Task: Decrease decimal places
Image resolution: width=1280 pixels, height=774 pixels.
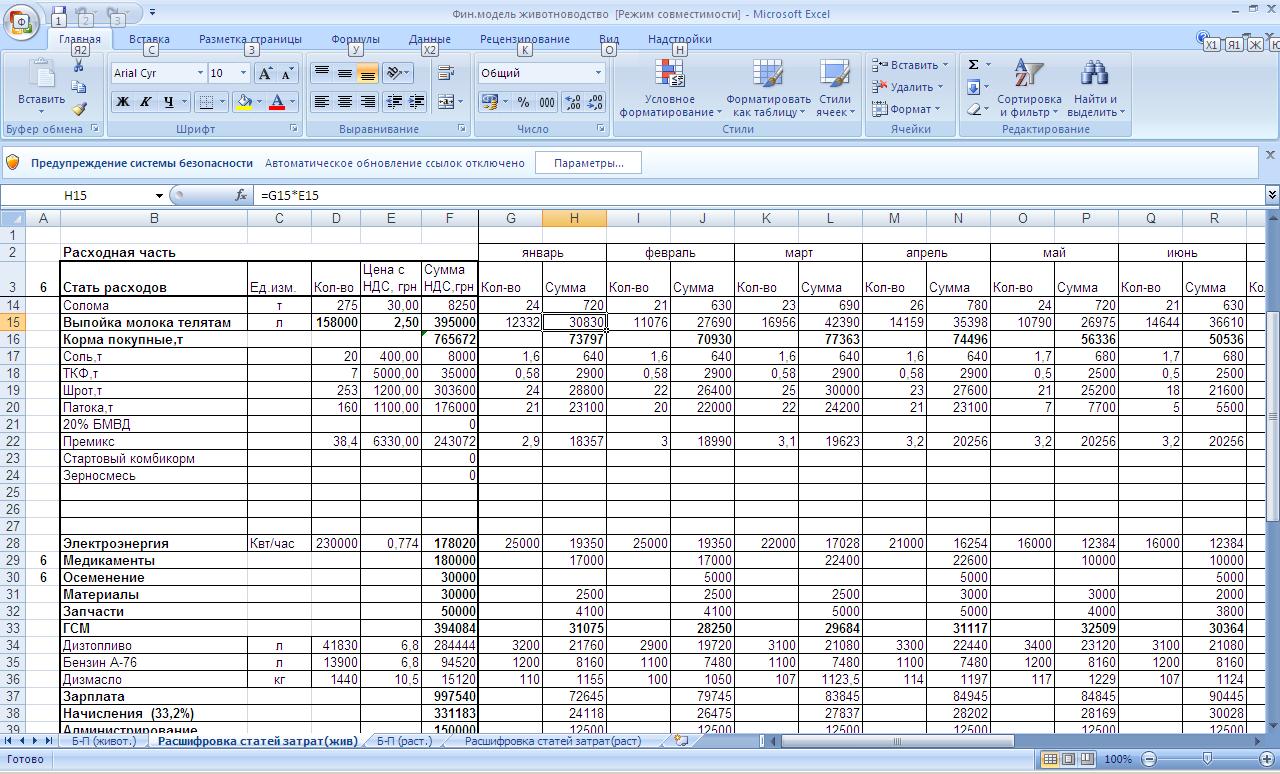Action: pyautogui.click(x=596, y=102)
